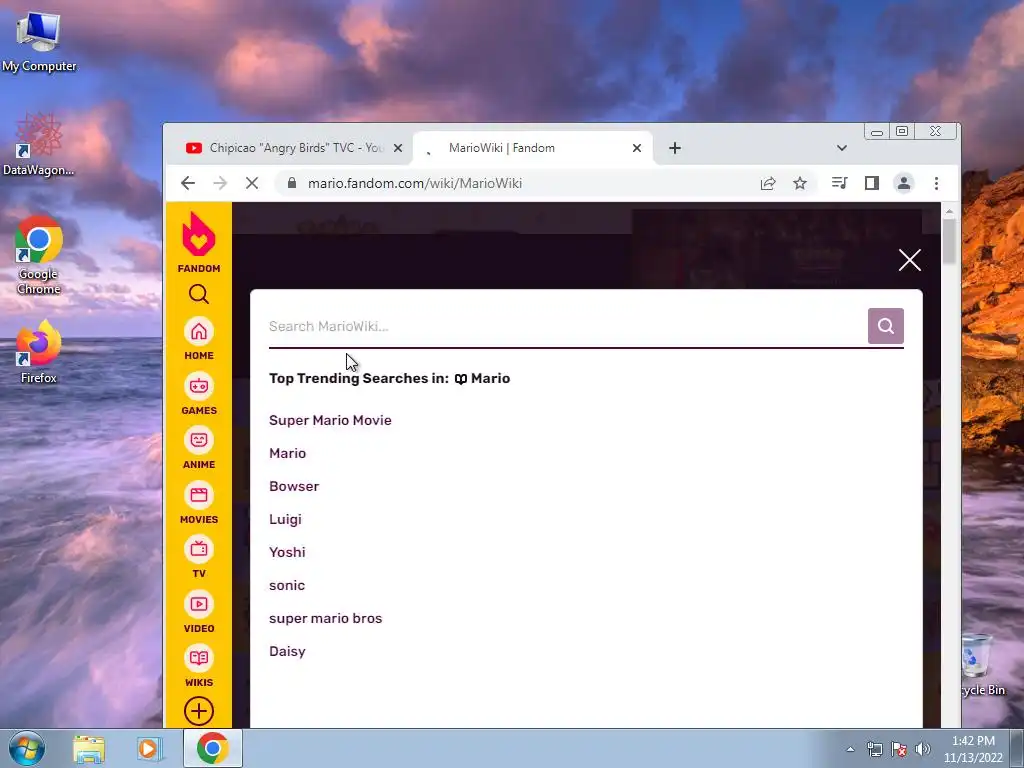1024x768 pixels.
Task: Open the TV section icon
Action: [199, 557]
